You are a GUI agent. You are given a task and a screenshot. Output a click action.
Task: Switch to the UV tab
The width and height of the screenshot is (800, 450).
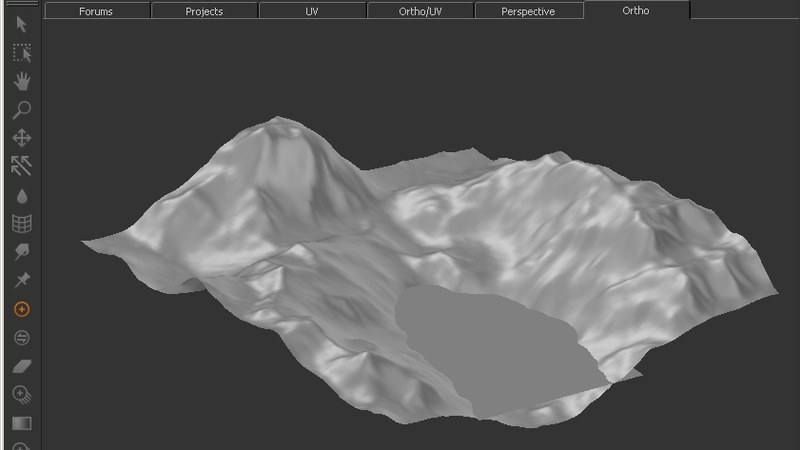(312, 11)
